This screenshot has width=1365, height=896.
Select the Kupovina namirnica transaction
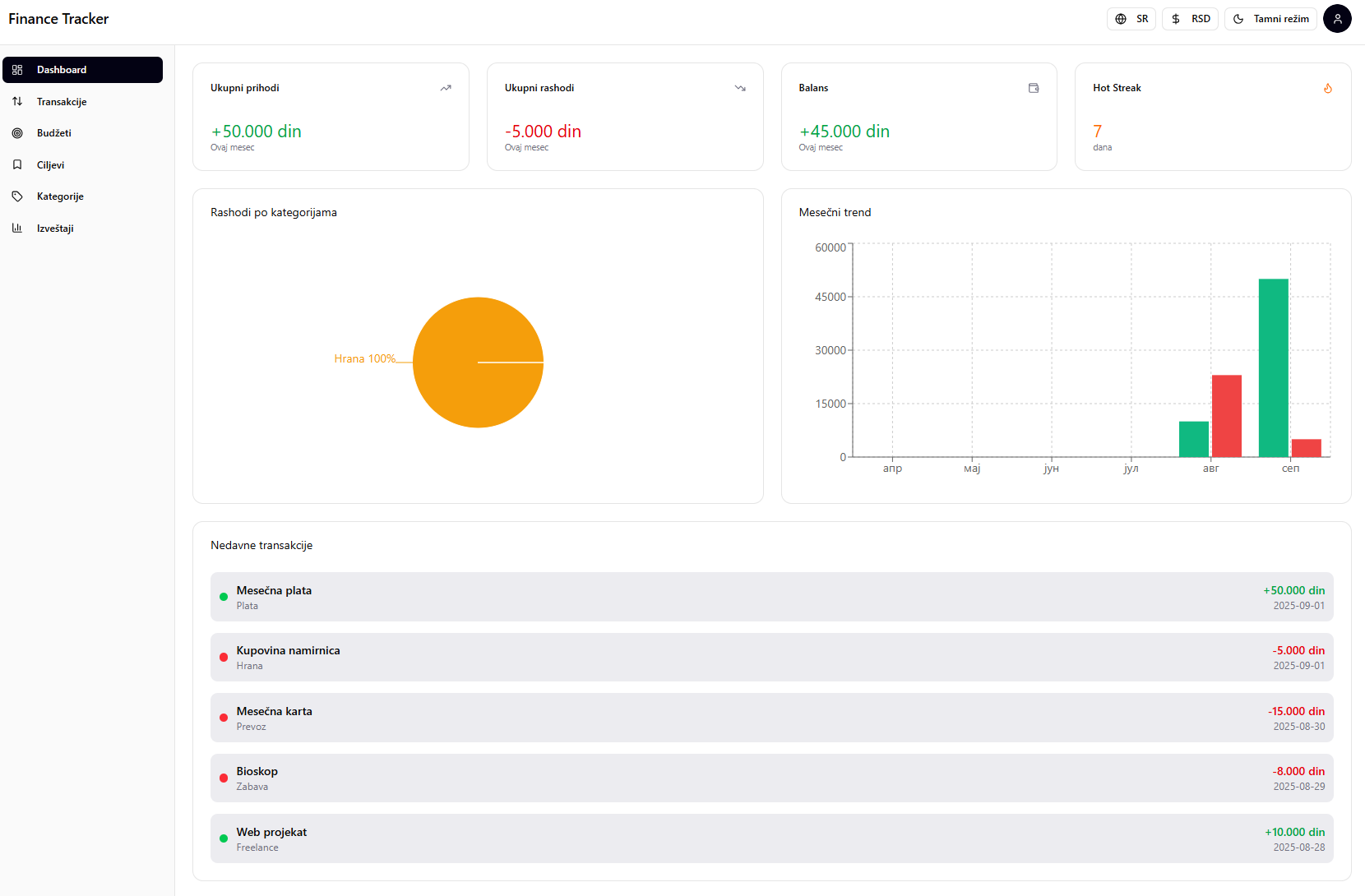coord(771,658)
